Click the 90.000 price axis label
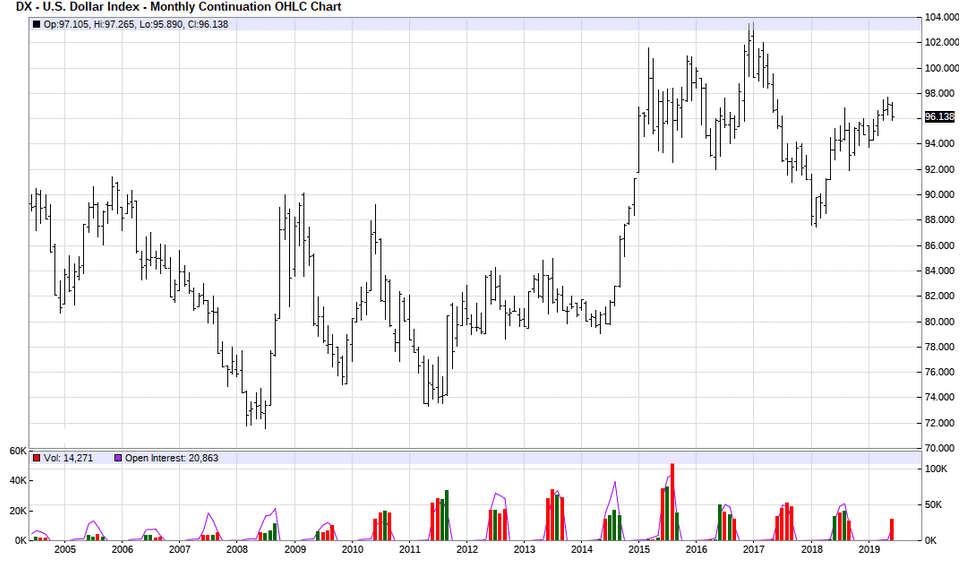Viewport: 963px width, 563px height. (x=940, y=195)
